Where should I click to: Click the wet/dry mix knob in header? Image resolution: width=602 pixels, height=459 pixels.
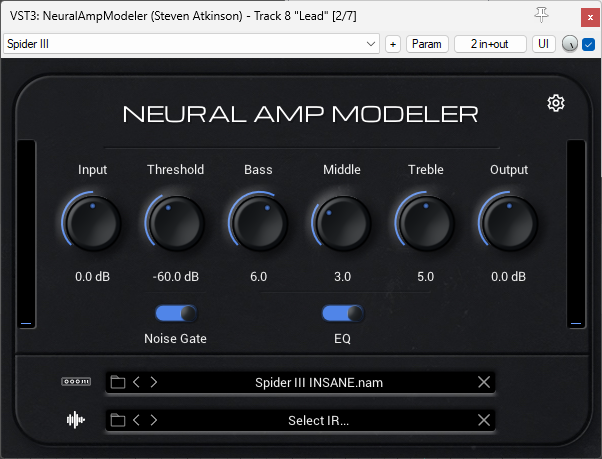pos(570,44)
